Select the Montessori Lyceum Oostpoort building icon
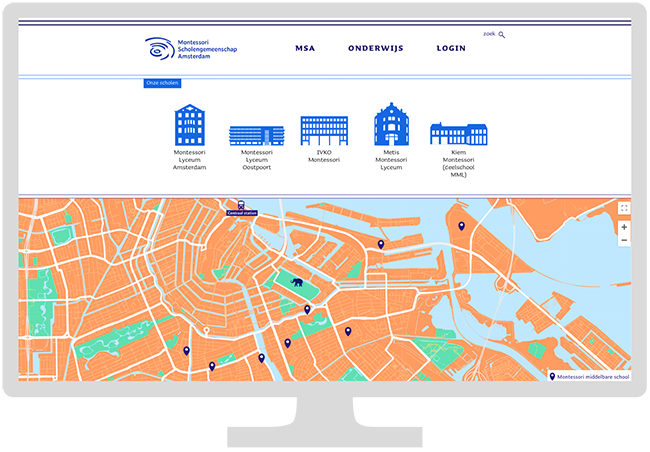Image resolution: width=650 pixels, height=452 pixels. point(257,136)
